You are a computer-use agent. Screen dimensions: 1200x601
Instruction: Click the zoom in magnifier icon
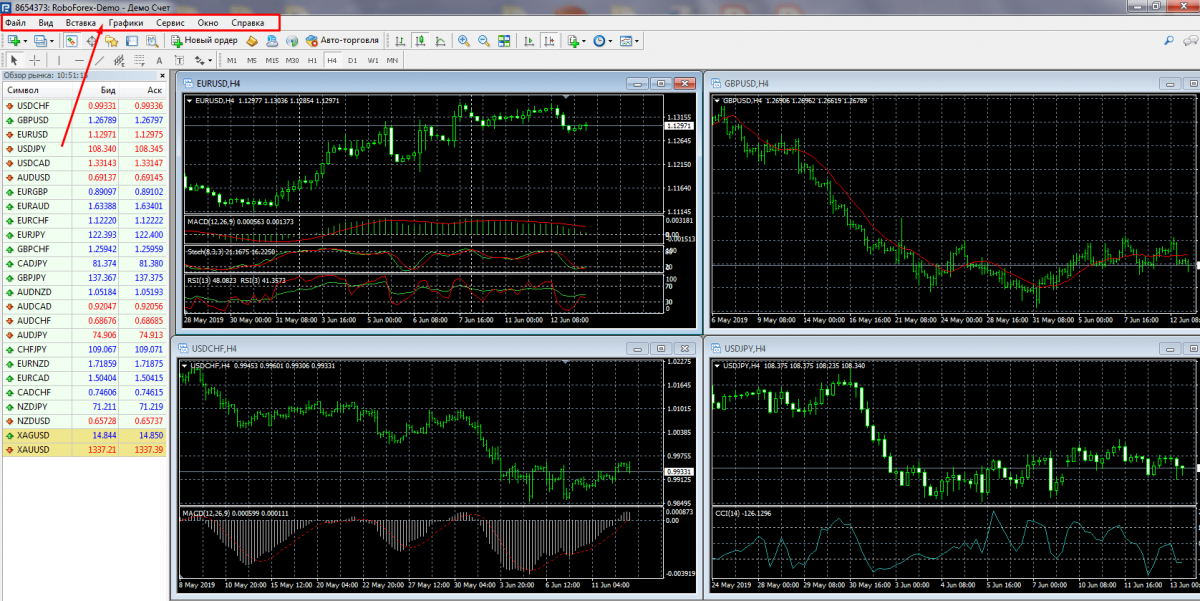point(463,41)
